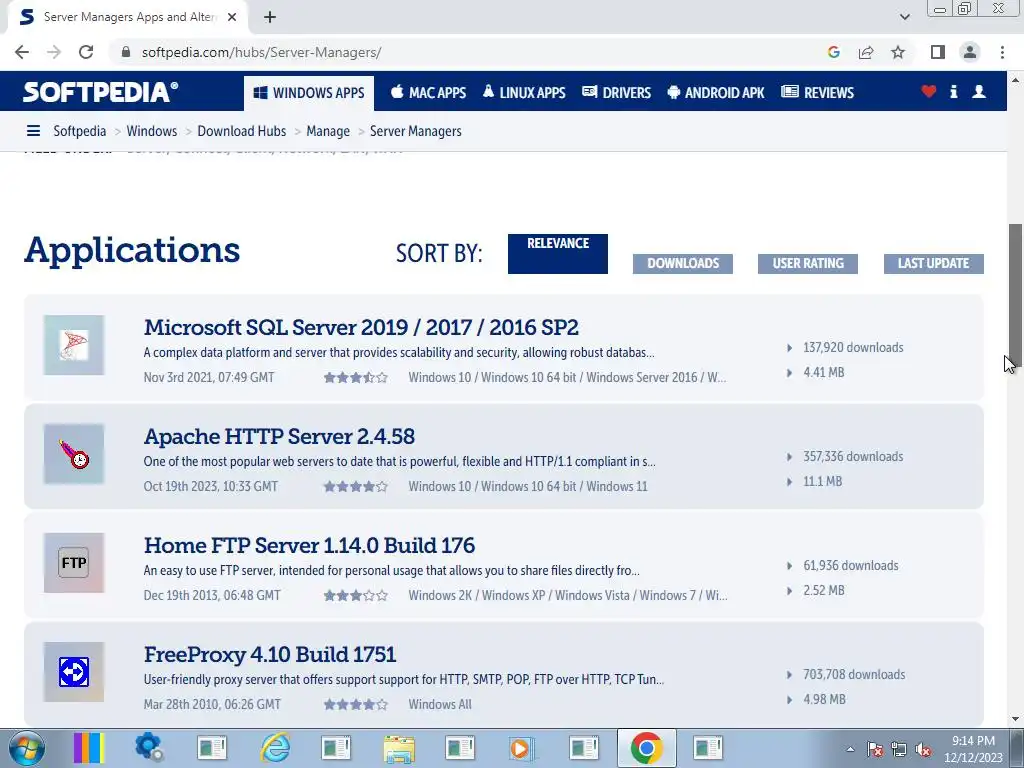The width and height of the screenshot is (1024, 768).
Task: Click the Apache HTTP Server app icon
Action: click(x=74, y=454)
